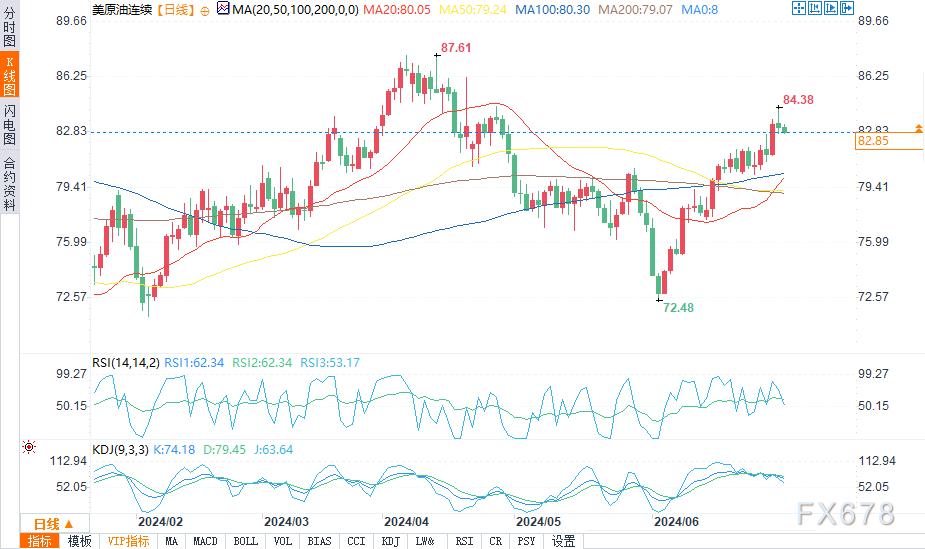Screen dimensions: 925x549
Task: Click the VIP指标 button
Action: 128,541
